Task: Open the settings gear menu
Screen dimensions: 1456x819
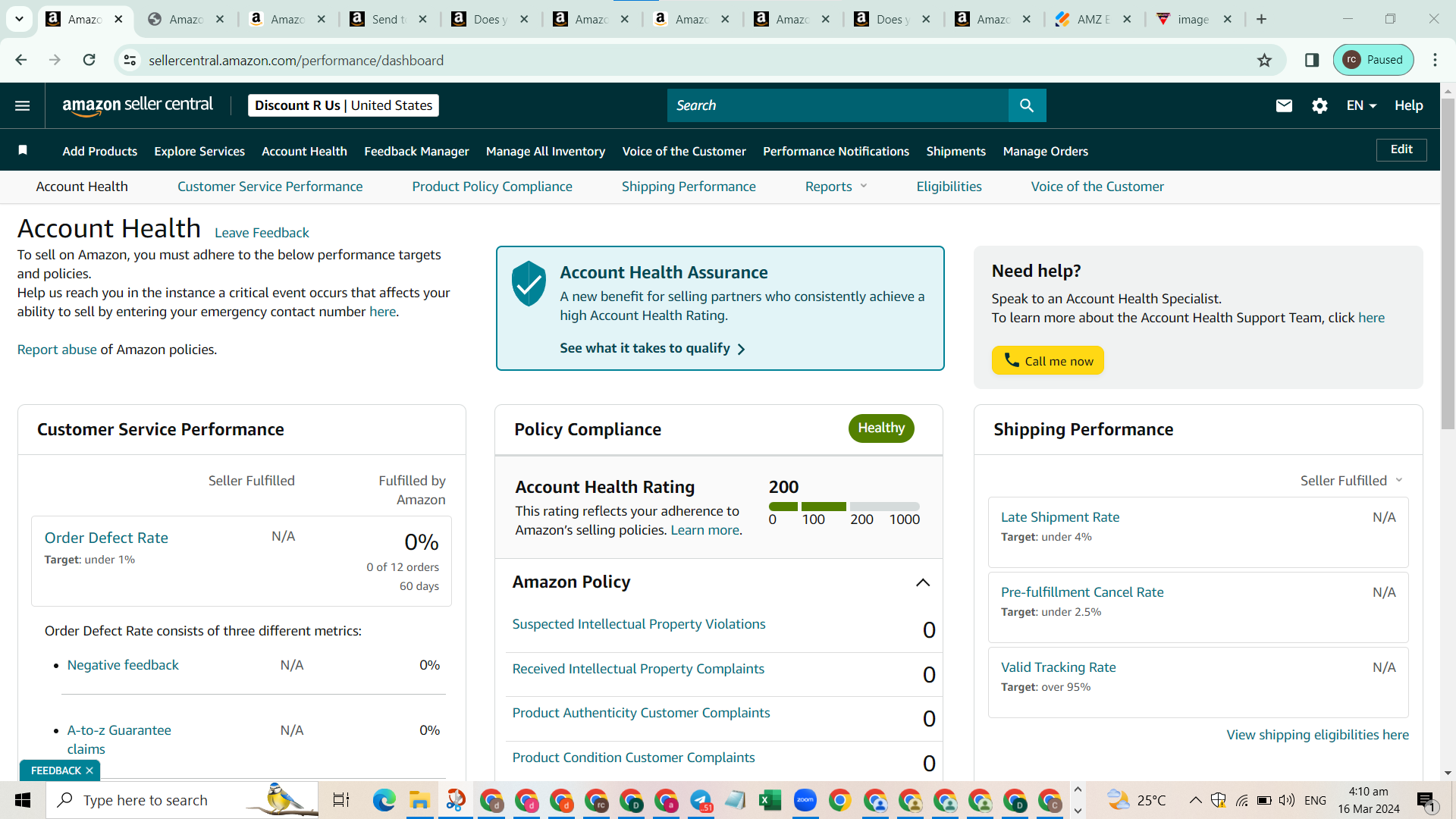Action: click(1319, 105)
